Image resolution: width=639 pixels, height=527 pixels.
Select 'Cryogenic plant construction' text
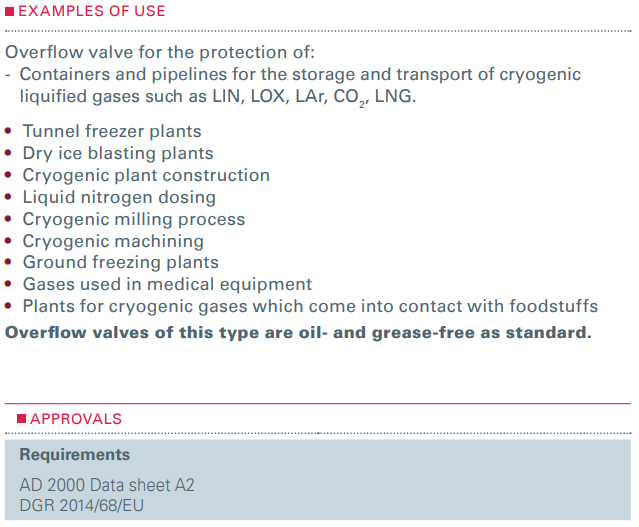[x=146, y=175]
